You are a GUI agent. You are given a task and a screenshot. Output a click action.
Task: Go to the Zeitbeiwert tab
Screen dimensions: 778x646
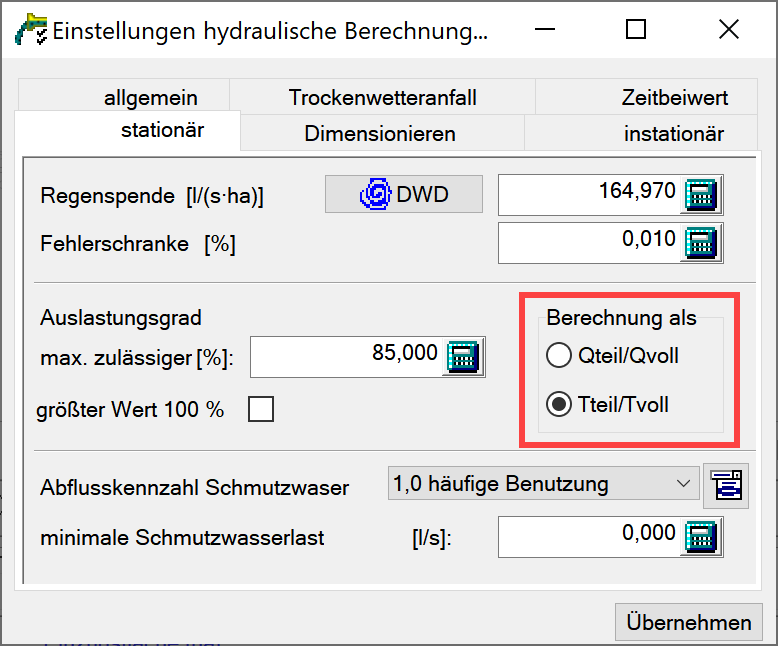point(674,98)
